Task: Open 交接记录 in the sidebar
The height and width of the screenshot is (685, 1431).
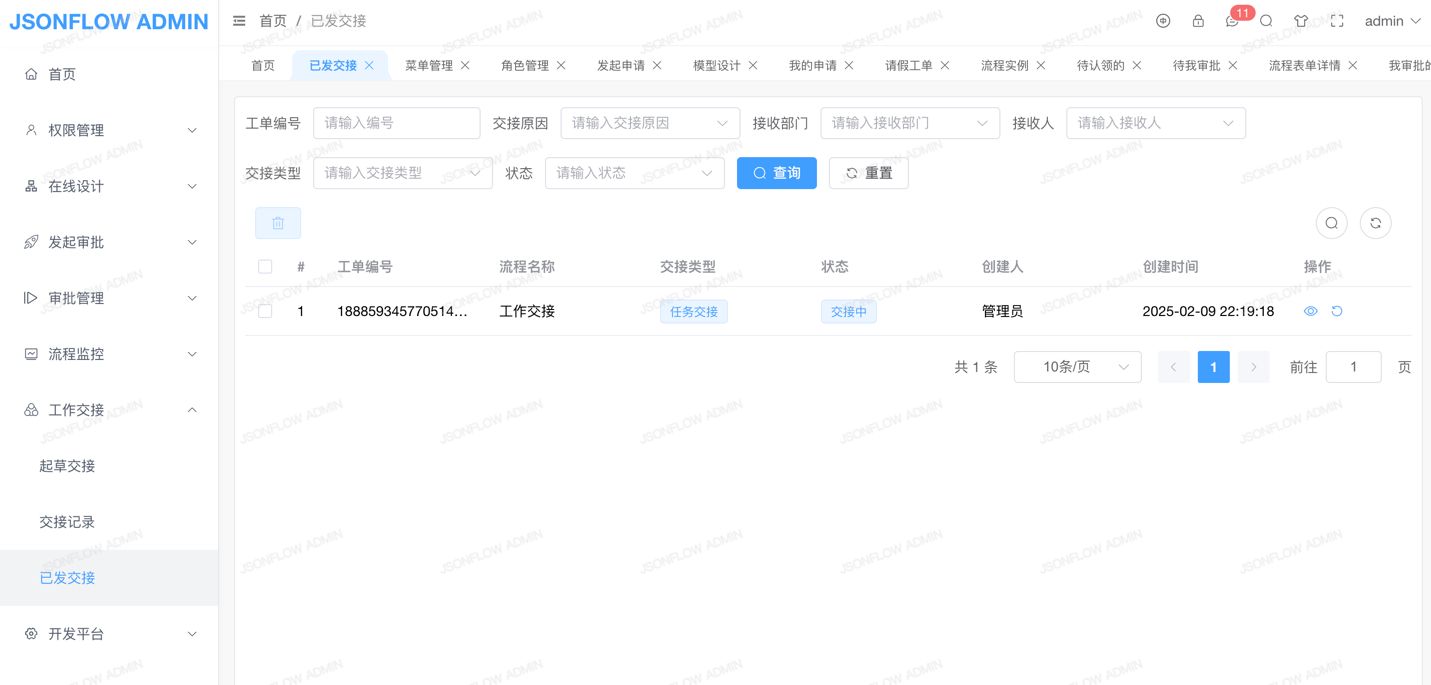Action: (x=67, y=522)
